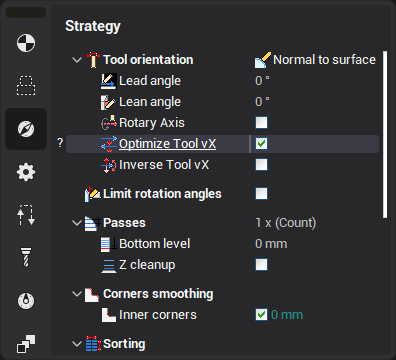Edit the Lean angle value 0°
The height and width of the screenshot is (360, 396).
262,102
